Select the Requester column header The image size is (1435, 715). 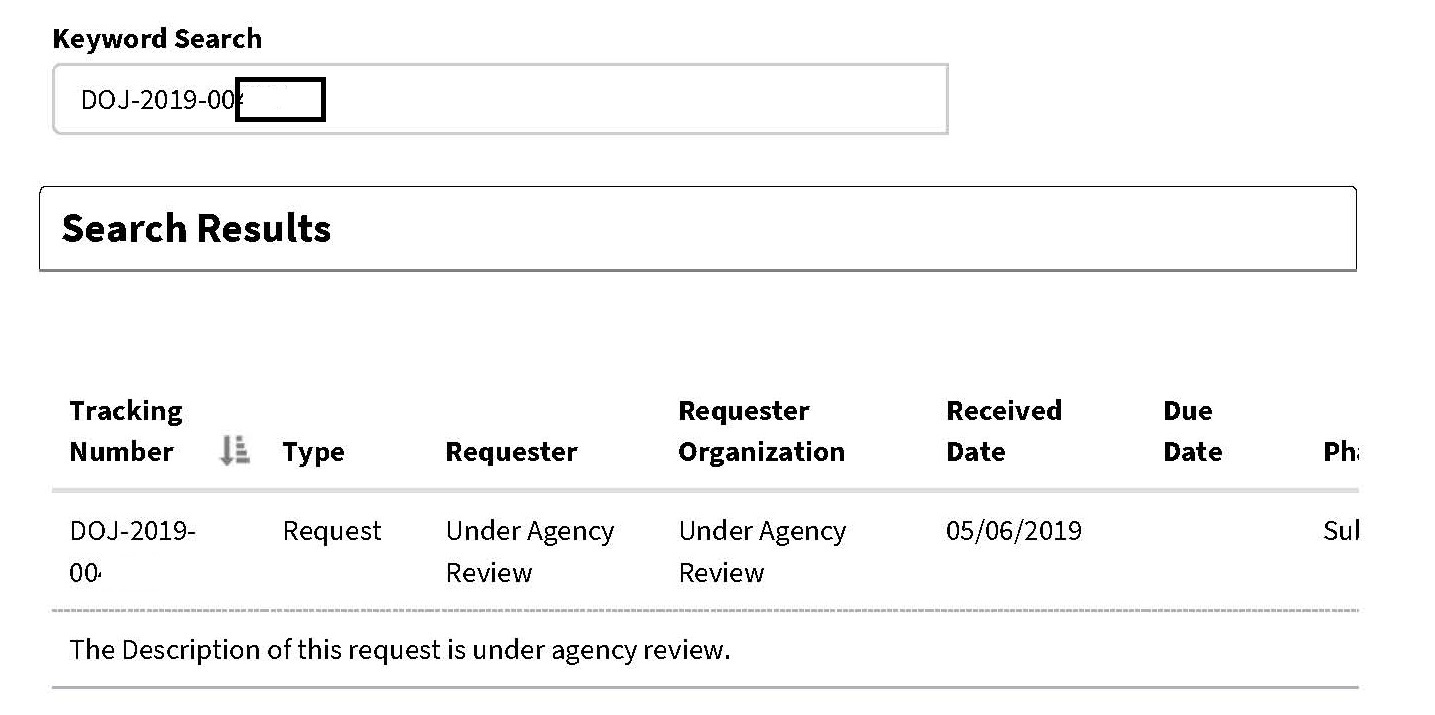511,452
